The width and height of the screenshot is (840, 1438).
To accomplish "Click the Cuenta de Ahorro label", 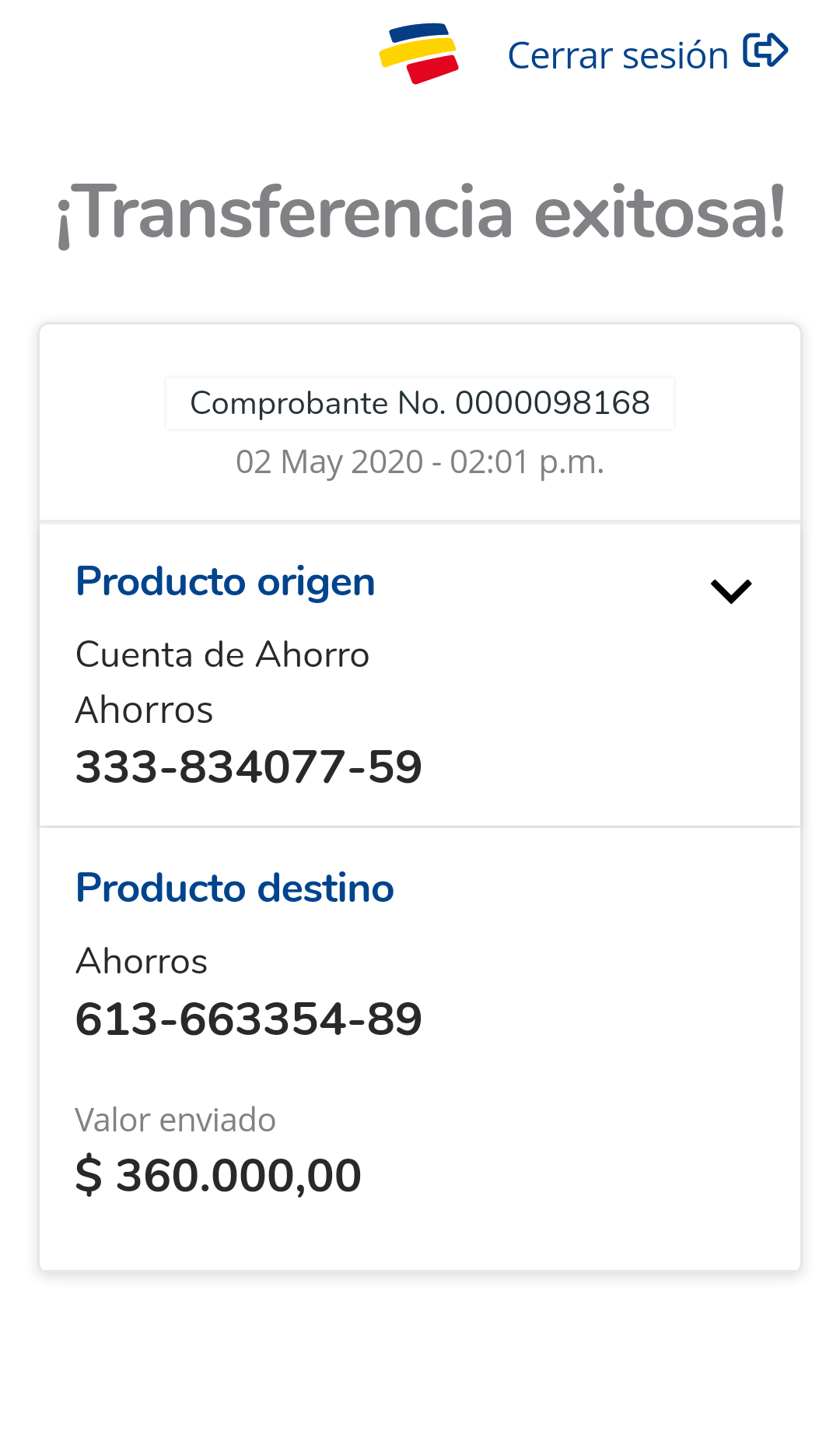I will (x=222, y=654).
